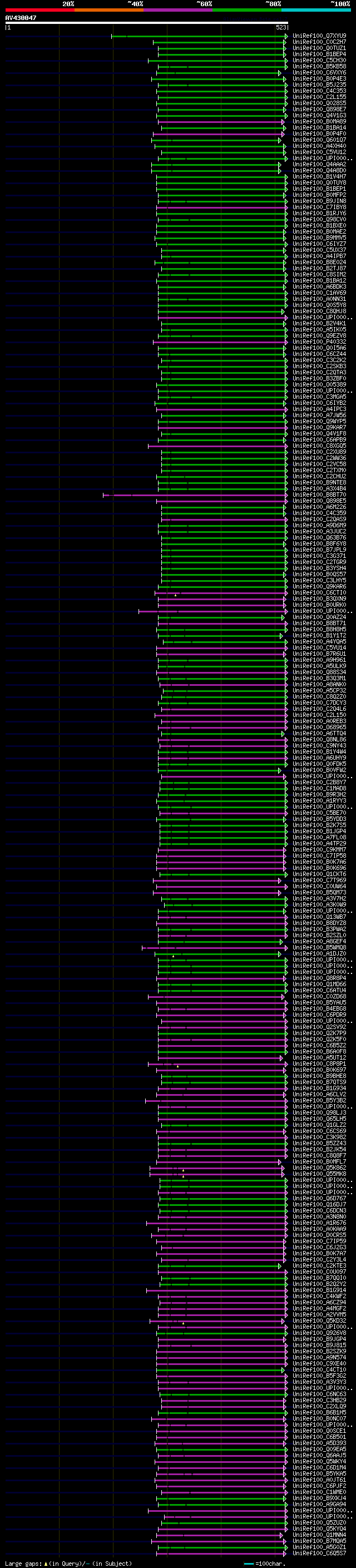Viewport: 356px width, 1568px height.
Task: Select the UniRef100_Q9KAR6 label
Action: [x=319, y=586]
